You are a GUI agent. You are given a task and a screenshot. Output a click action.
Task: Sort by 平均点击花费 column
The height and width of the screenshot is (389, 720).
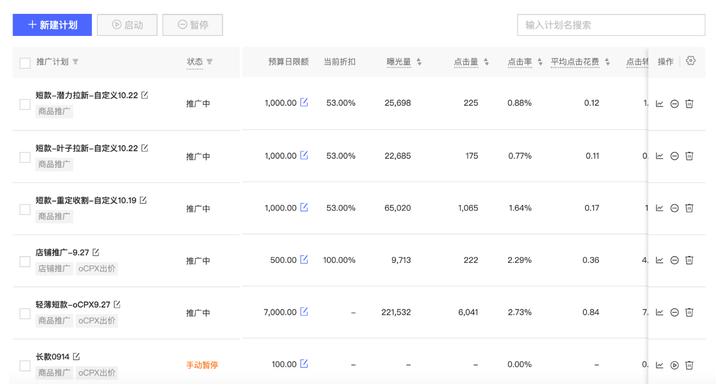pyautogui.click(x=608, y=62)
